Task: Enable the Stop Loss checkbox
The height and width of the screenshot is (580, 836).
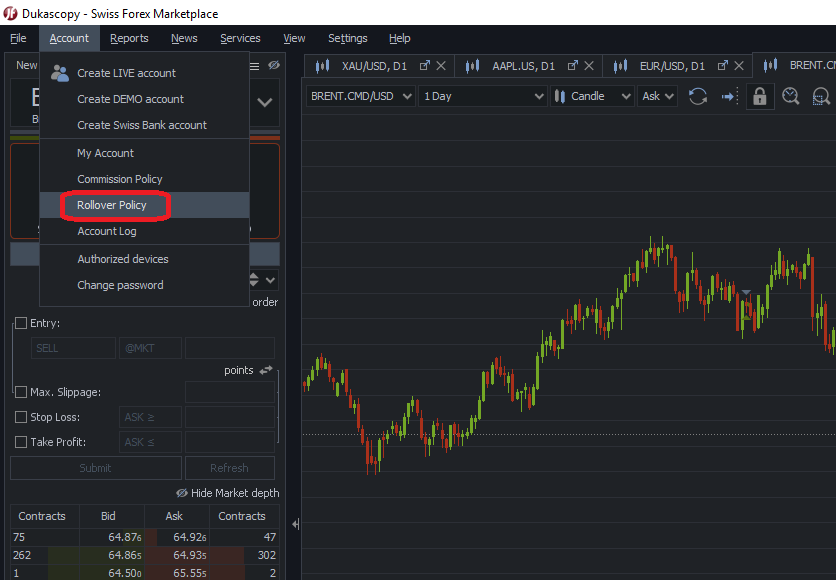Action: [x=21, y=417]
